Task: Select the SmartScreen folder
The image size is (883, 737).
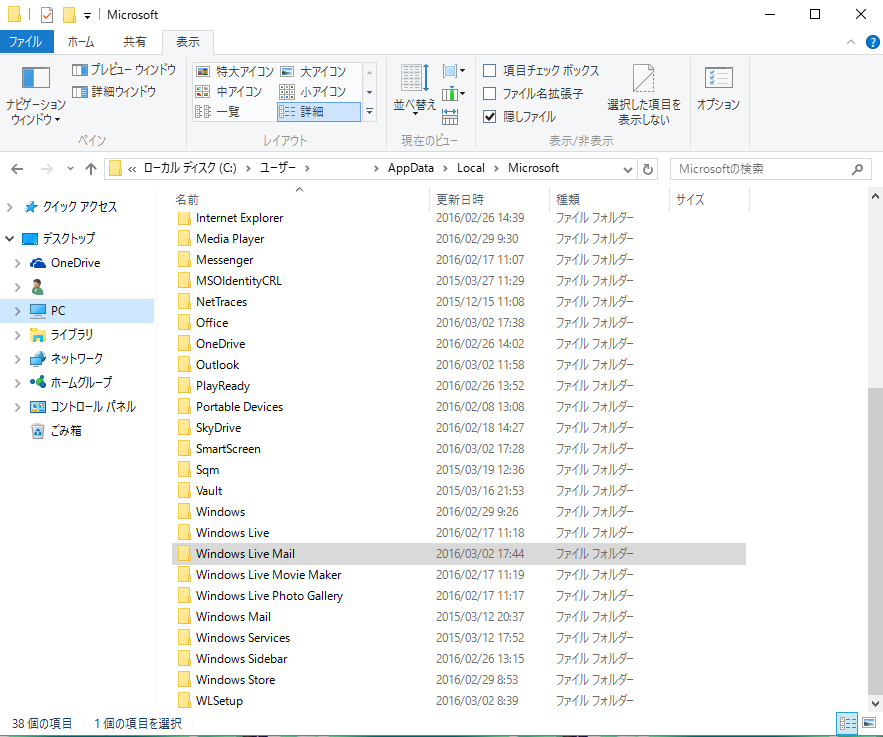Action: (459, 449)
